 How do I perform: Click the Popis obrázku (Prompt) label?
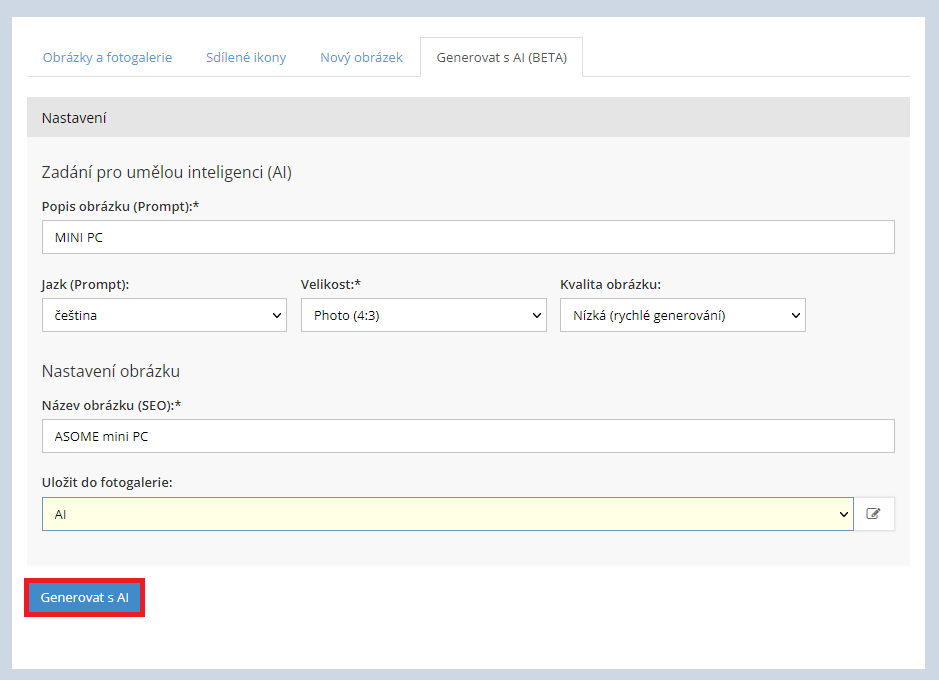(x=122, y=205)
